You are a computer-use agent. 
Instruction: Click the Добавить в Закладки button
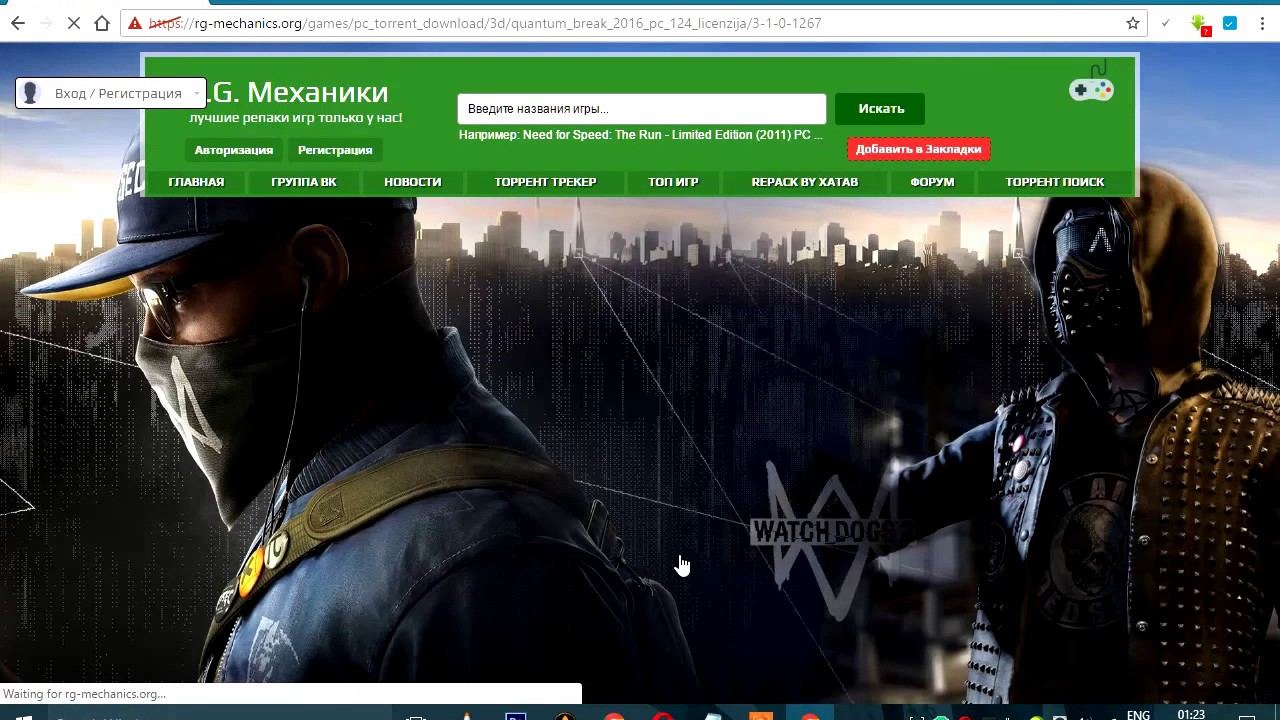[x=918, y=149]
